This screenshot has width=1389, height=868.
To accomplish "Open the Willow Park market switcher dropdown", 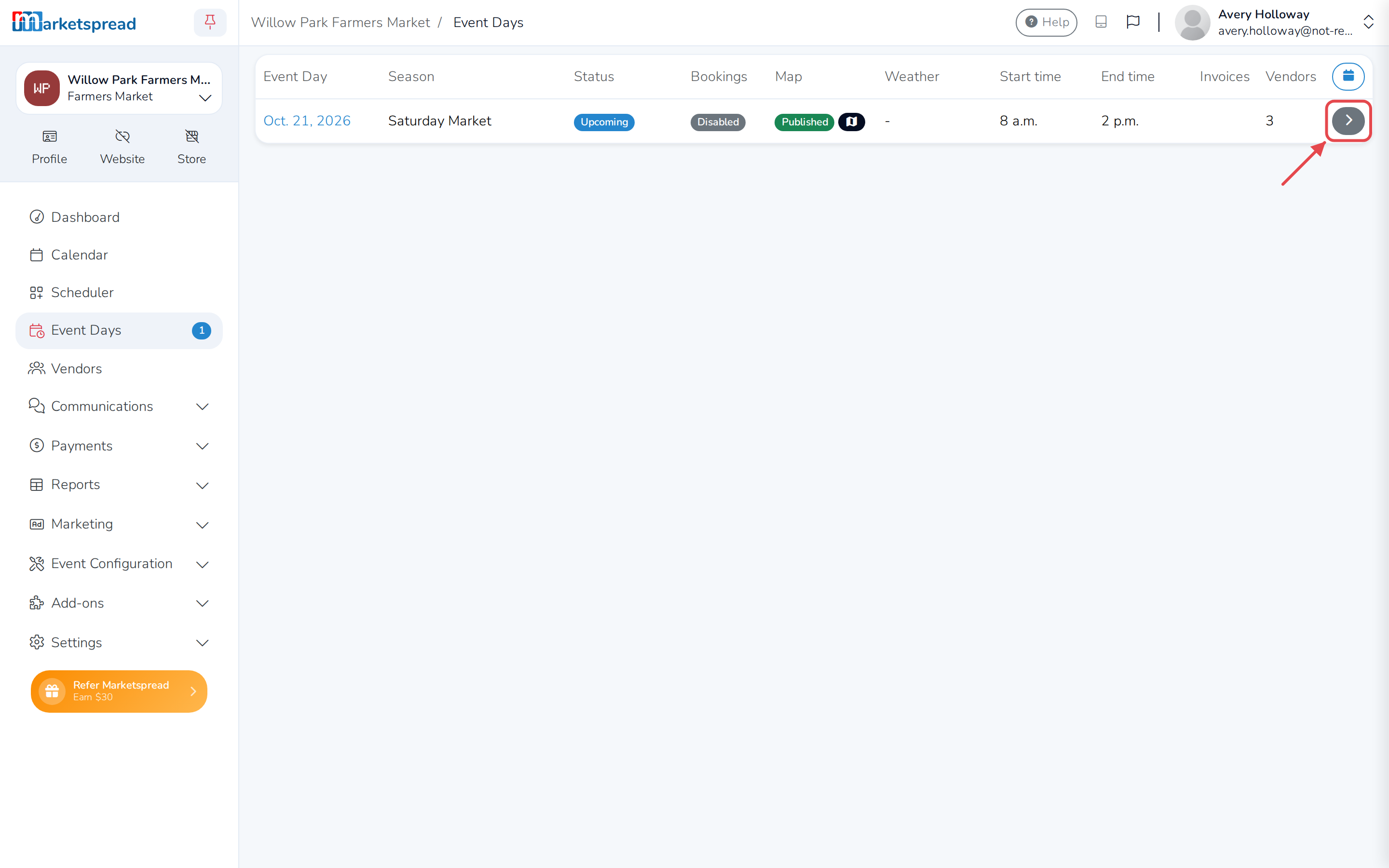I will pos(119,88).
